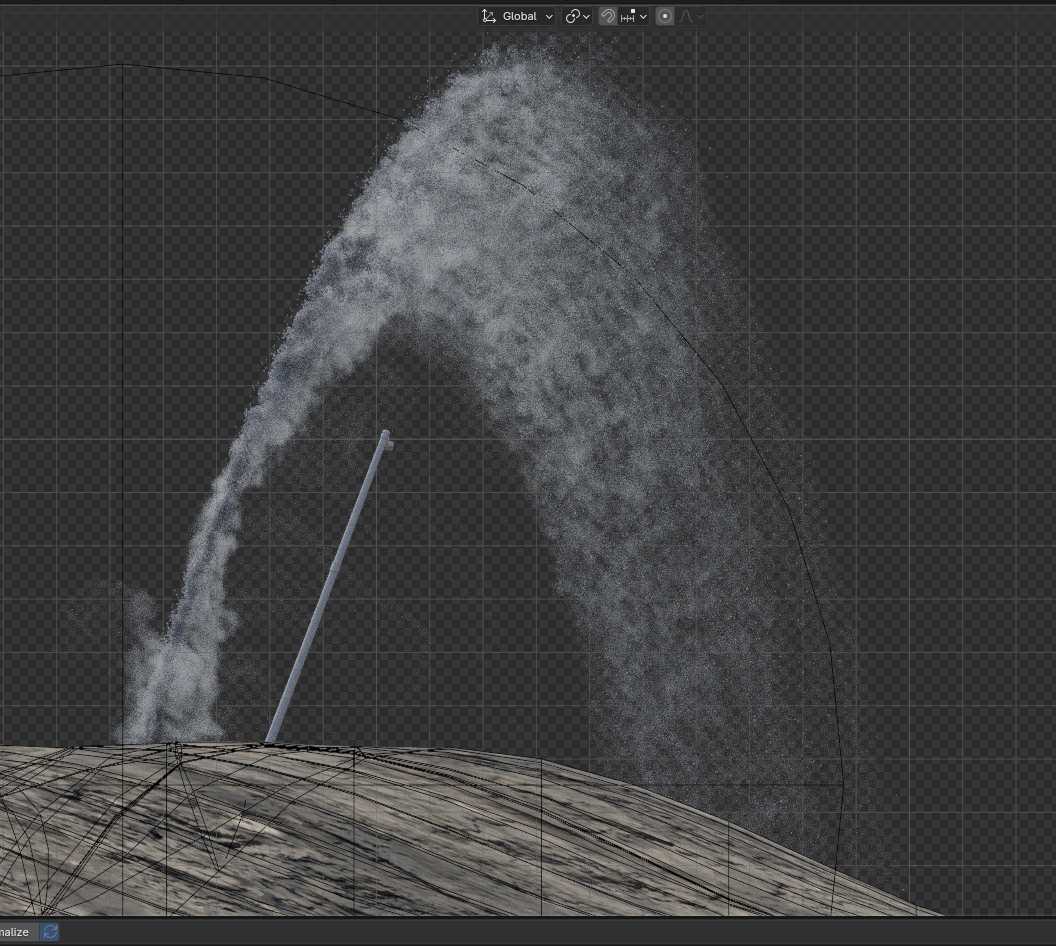
Task: Click the base of the pole
Action: [271, 738]
